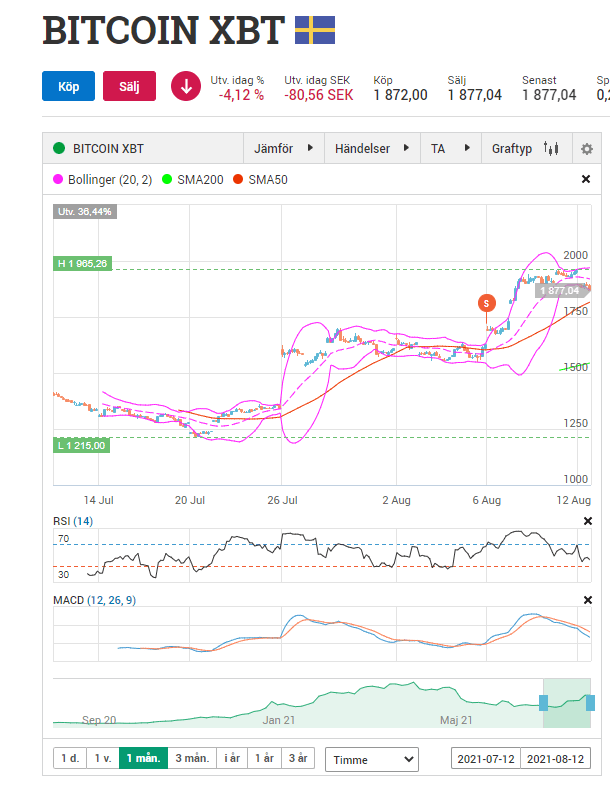The image size is (610, 793).
Task: Click the left range slider handle
Action: (x=543, y=702)
